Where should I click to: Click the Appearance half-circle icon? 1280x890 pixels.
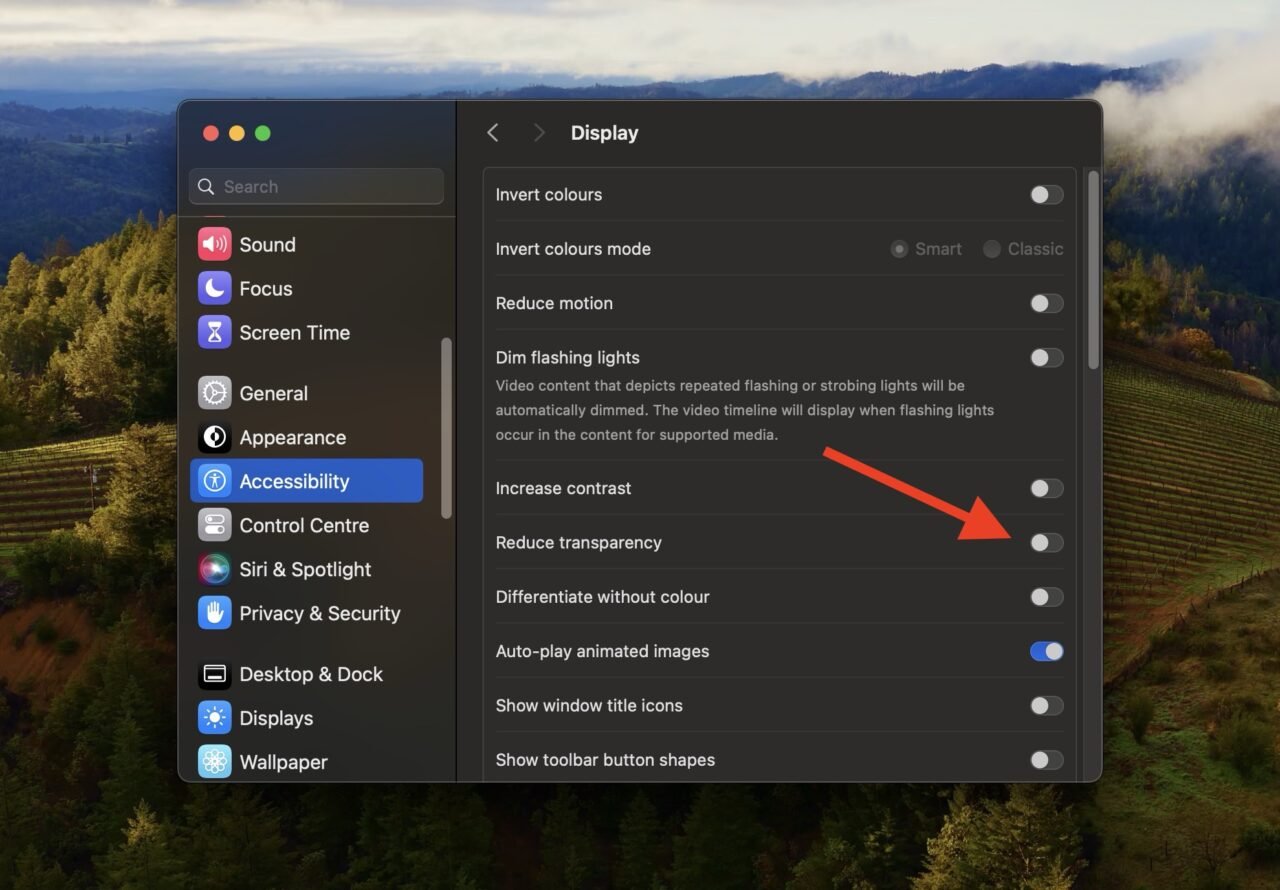pyautogui.click(x=214, y=437)
